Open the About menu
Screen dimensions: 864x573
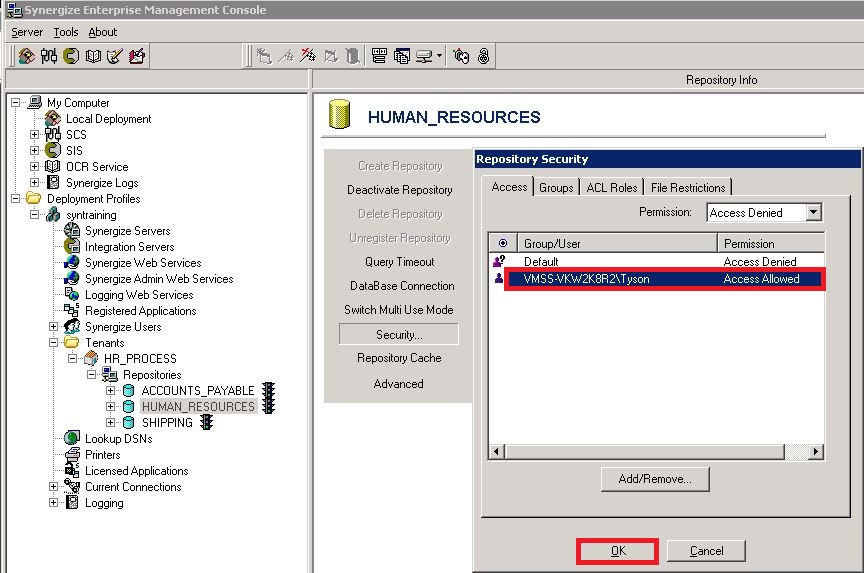[x=102, y=32]
